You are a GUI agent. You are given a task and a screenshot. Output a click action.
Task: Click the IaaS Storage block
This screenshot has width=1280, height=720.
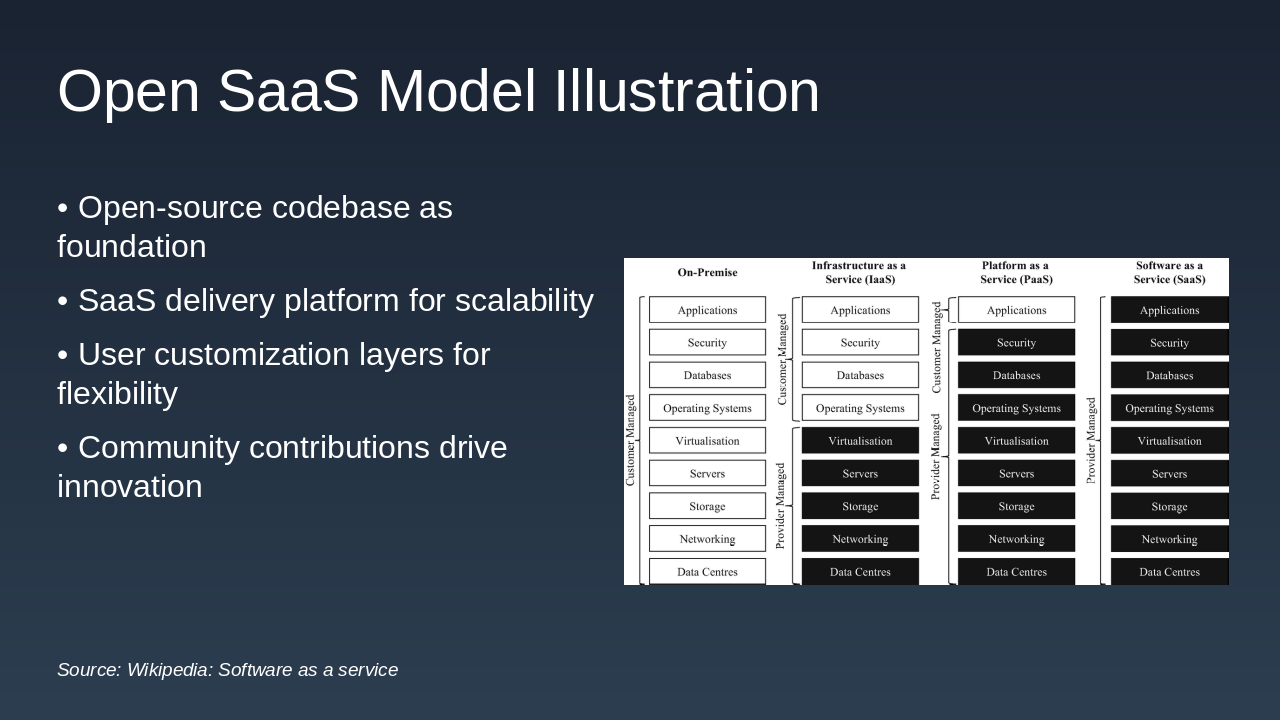coord(859,505)
